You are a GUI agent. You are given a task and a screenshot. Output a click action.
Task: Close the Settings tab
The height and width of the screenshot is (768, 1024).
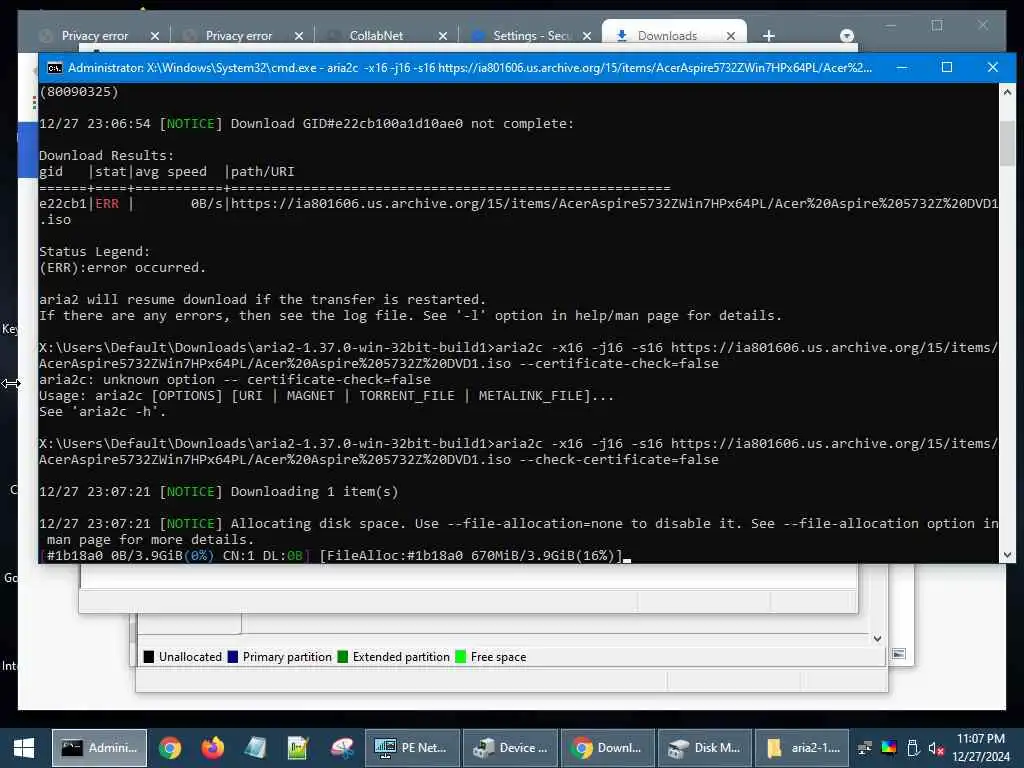[x=587, y=36]
